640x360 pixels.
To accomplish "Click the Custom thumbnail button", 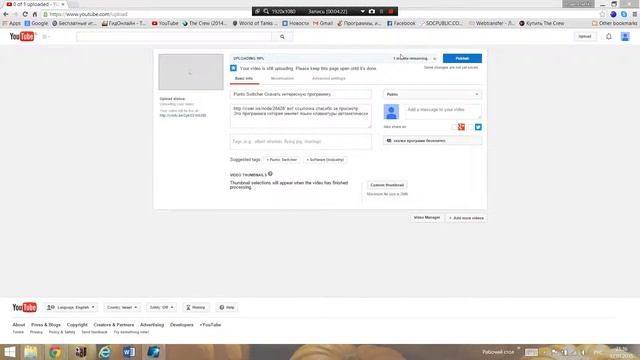I will click(387, 185).
